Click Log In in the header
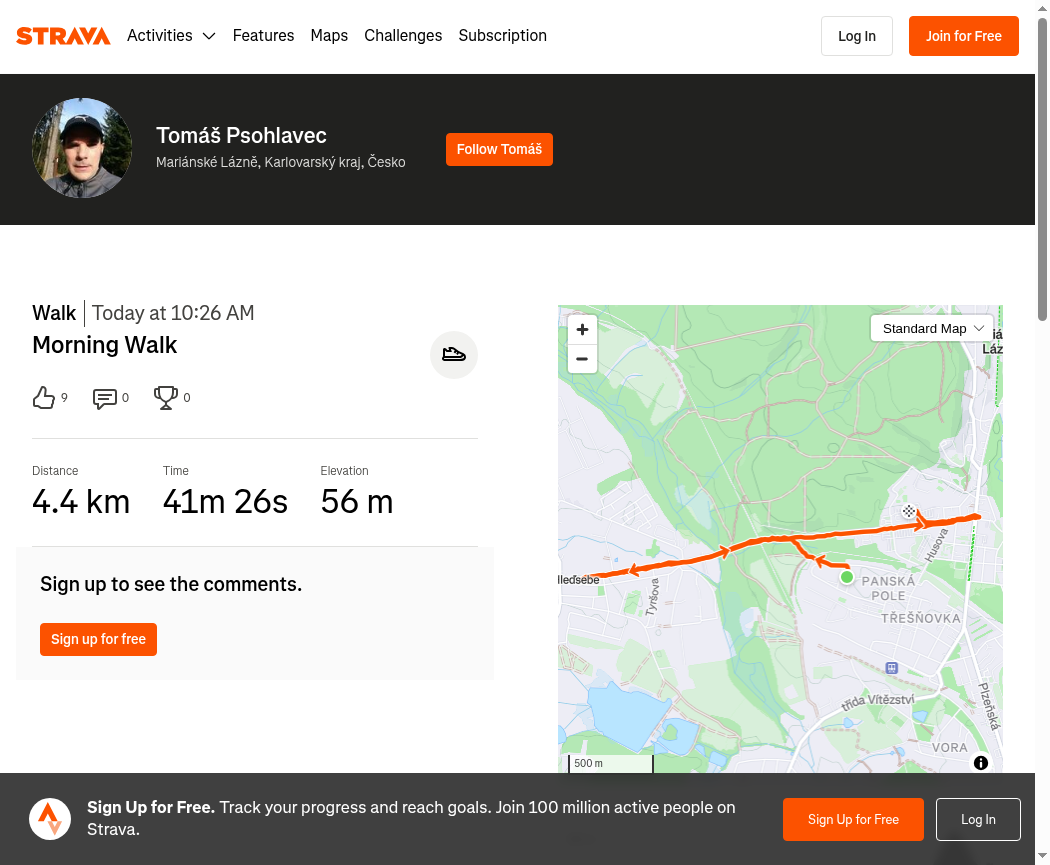The width and height of the screenshot is (1050, 865). coord(856,36)
